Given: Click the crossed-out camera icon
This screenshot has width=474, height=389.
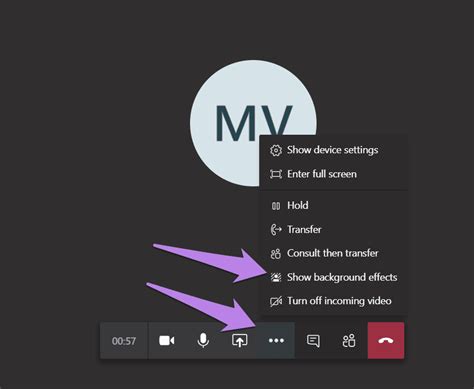Looking at the screenshot, I should [276, 302].
